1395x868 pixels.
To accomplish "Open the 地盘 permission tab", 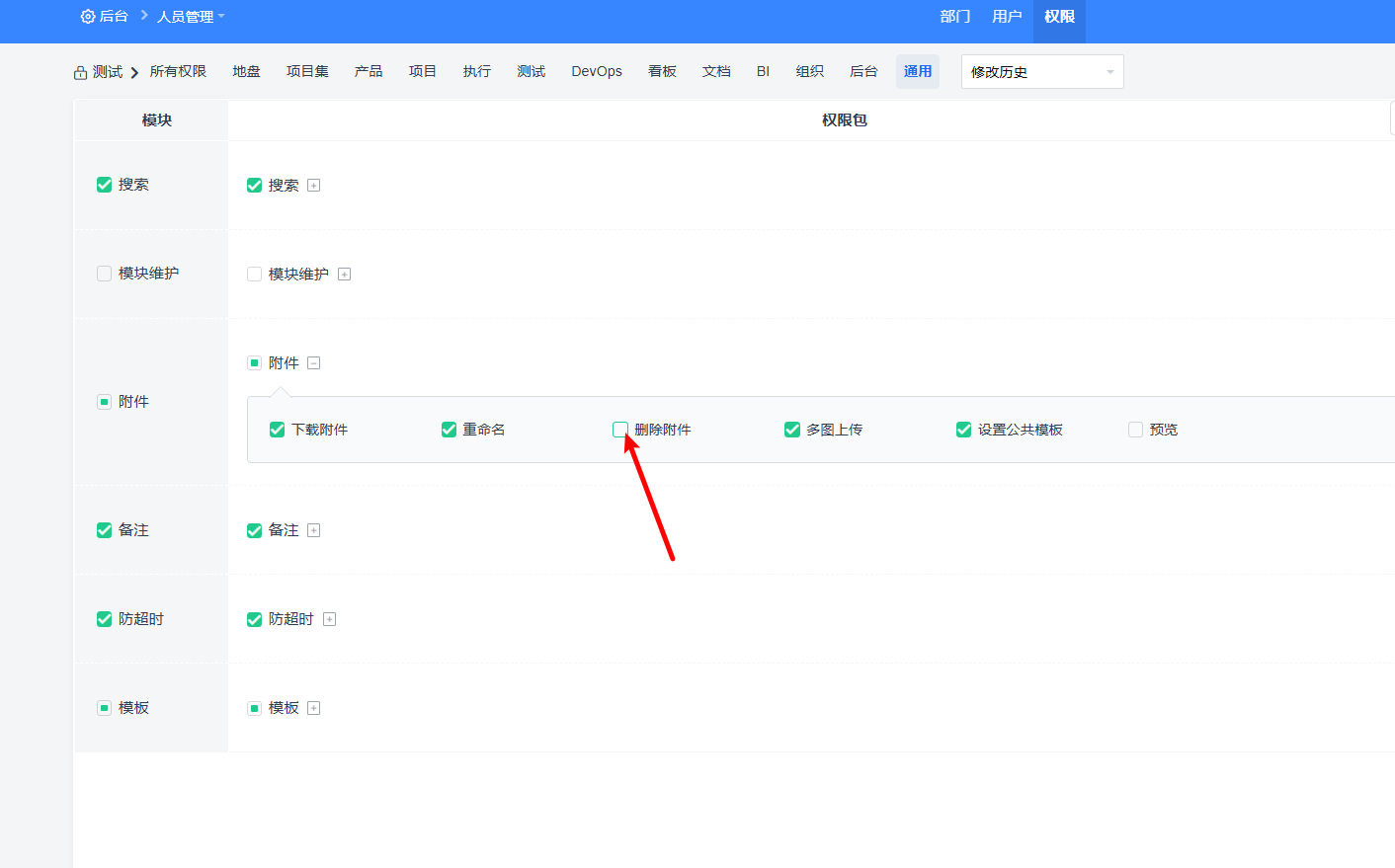I will coord(246,71).
